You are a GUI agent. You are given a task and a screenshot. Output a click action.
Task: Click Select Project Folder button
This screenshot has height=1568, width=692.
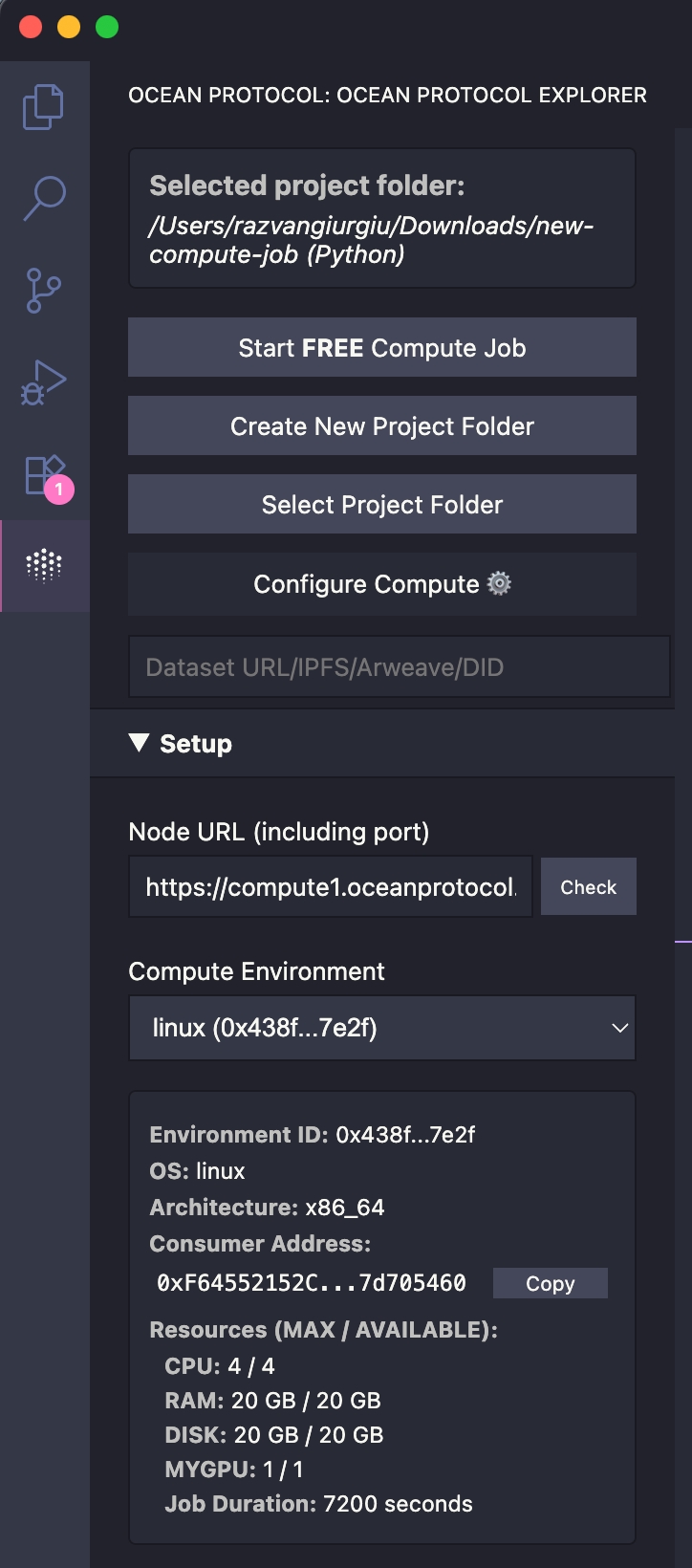pyautogui.click(x=381, y=505)
